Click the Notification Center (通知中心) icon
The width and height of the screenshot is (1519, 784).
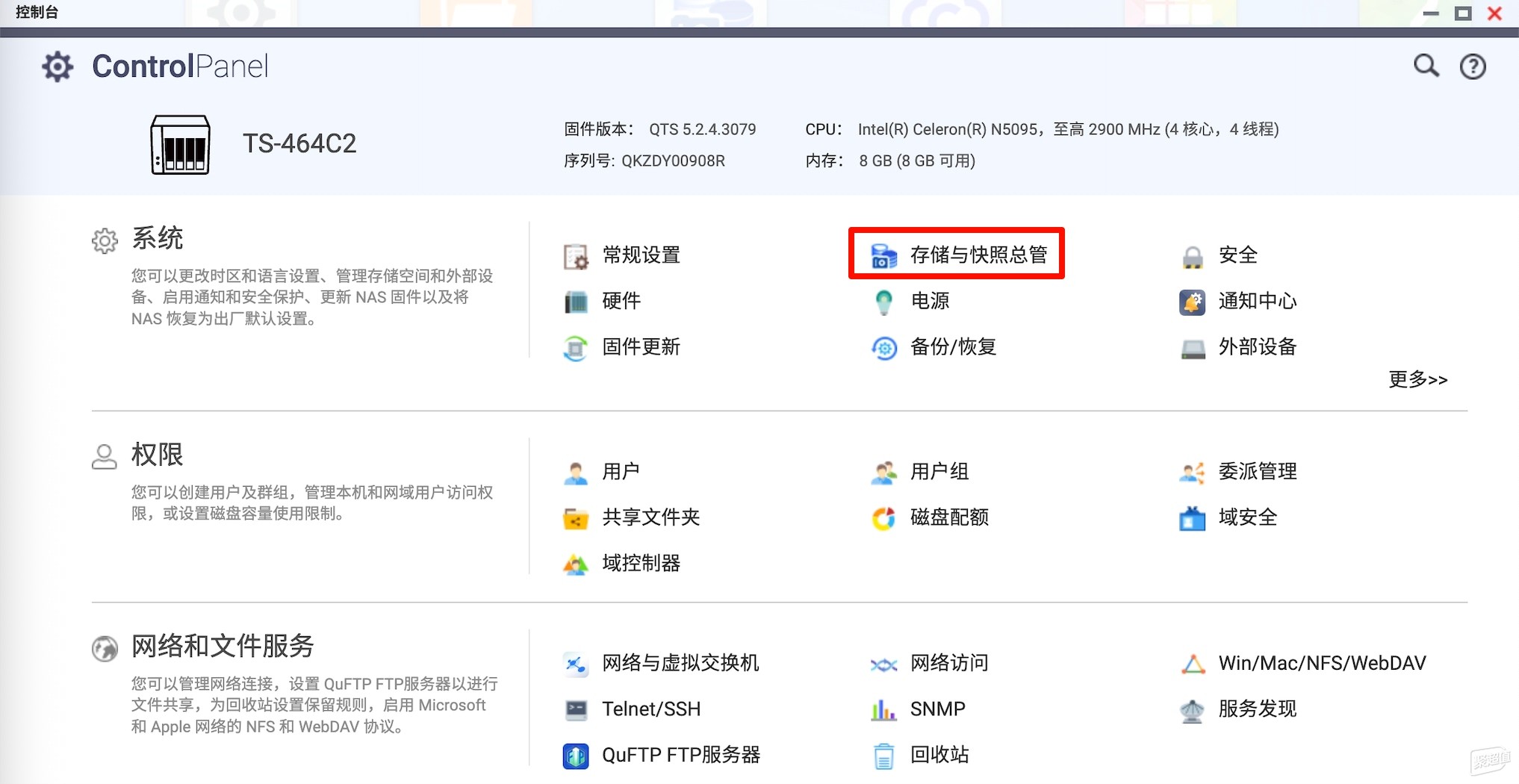pyautogui.click(x=1193, y=302)
